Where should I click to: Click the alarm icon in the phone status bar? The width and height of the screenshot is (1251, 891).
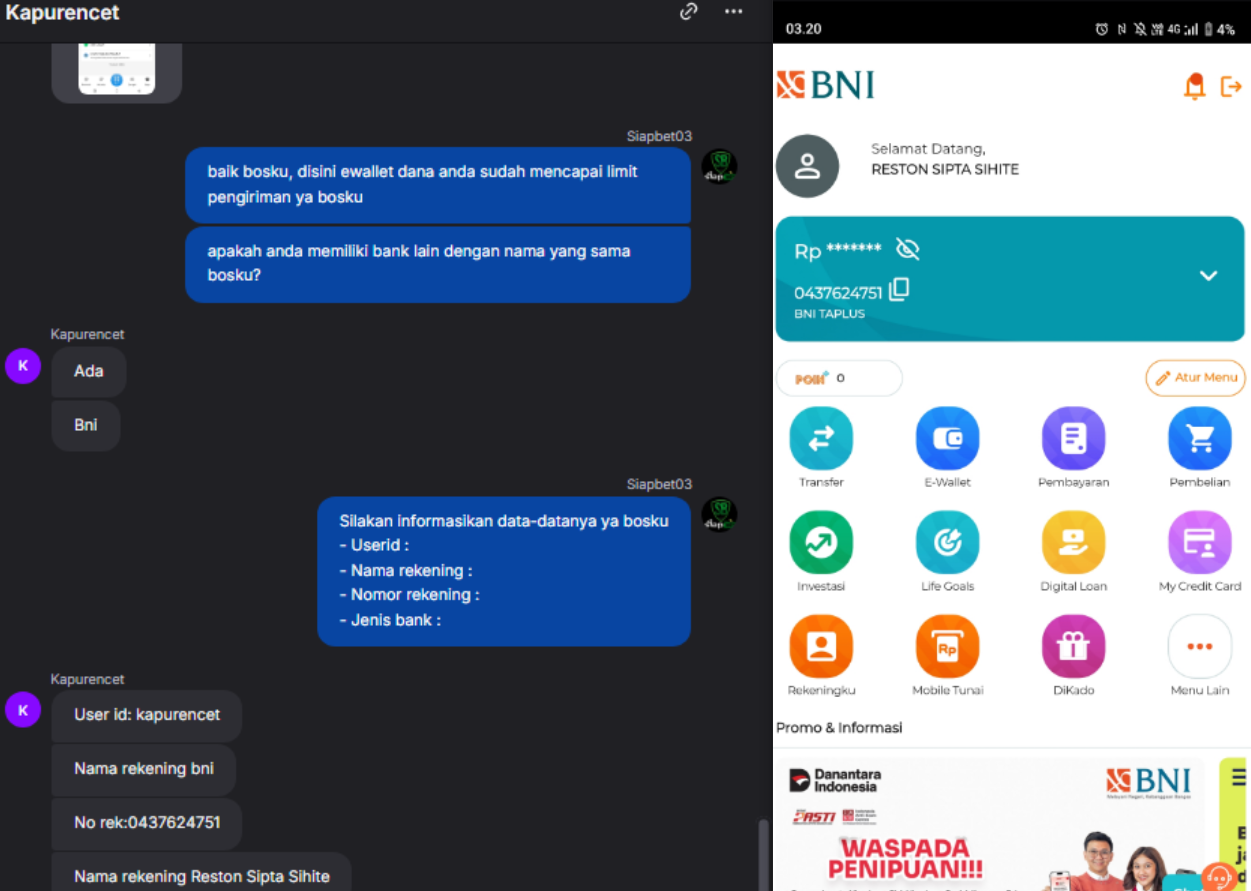click(x=1102, y=29)
